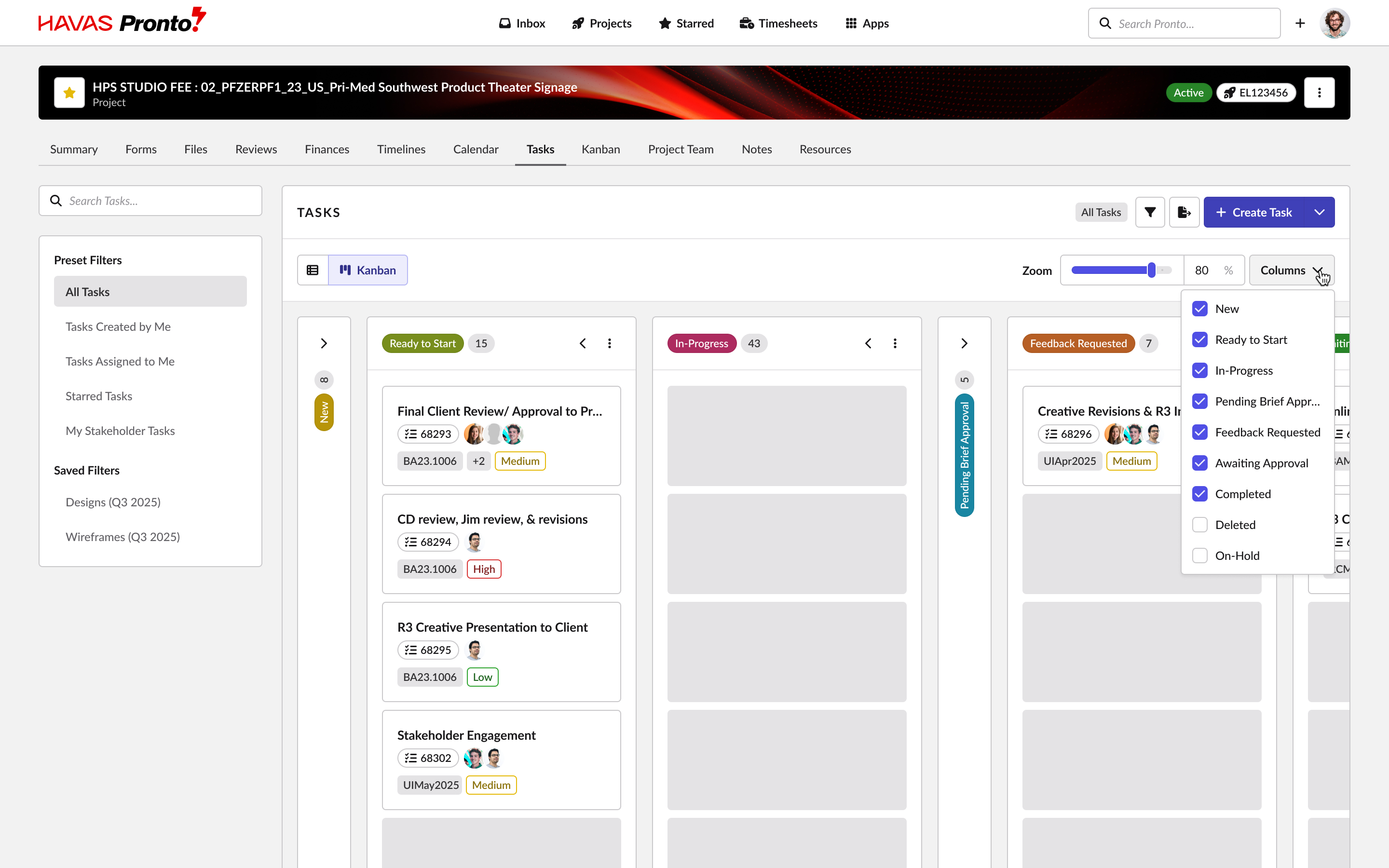Click the EL123456 rocket badge
1389x868 pixels.
click(x=1256, y=93)
